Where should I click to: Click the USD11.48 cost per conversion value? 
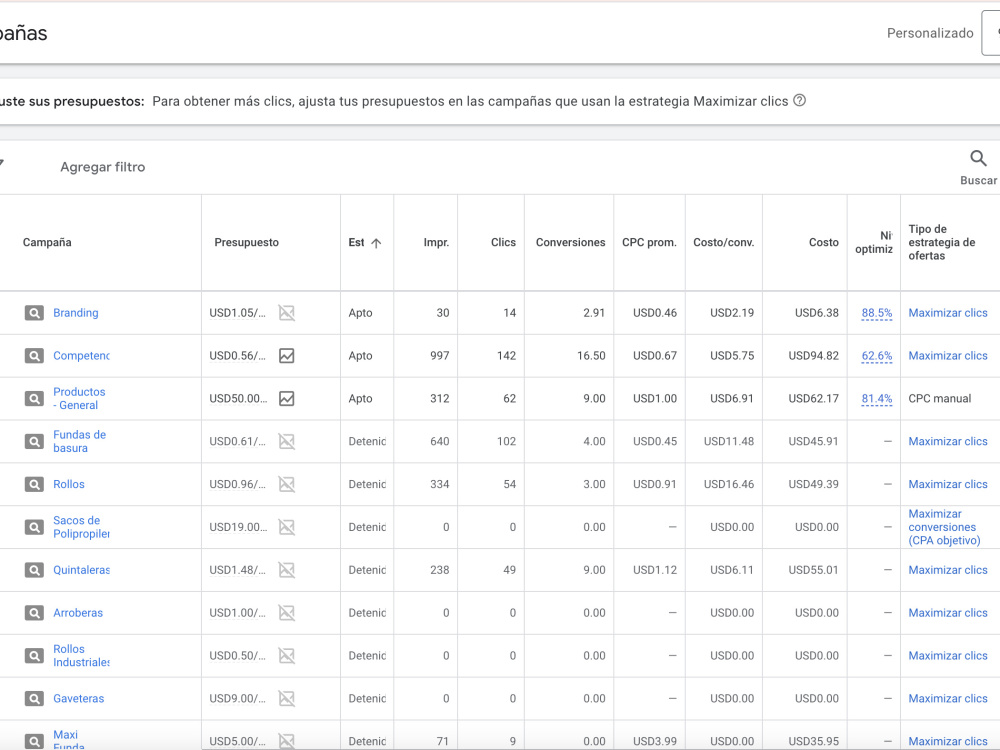coord(729,441)
